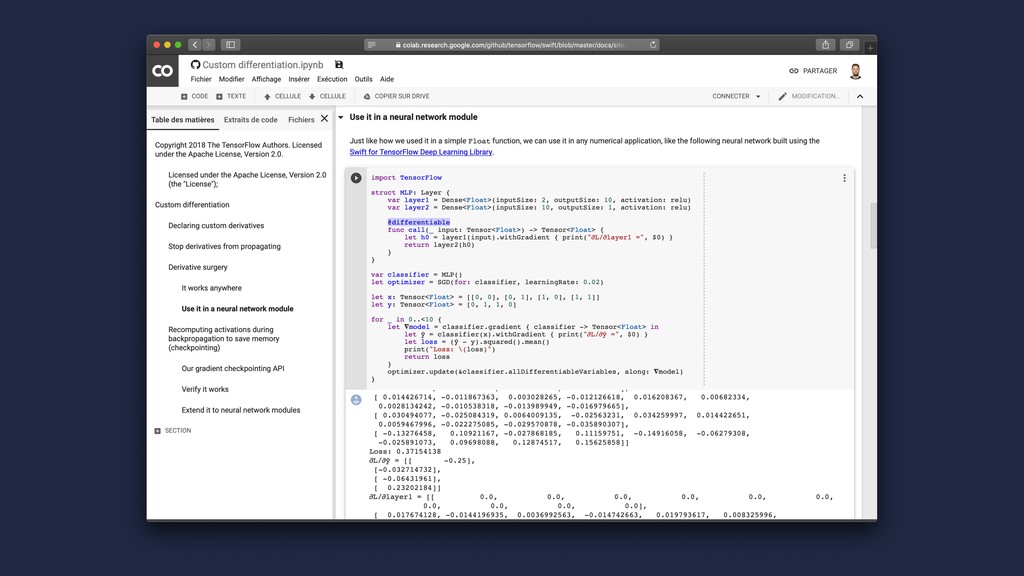The width and height of the screenshot is (1024, 576).
Task: Go to 'Our gradient checkpointing API' section
Action: tap(233, 368)
